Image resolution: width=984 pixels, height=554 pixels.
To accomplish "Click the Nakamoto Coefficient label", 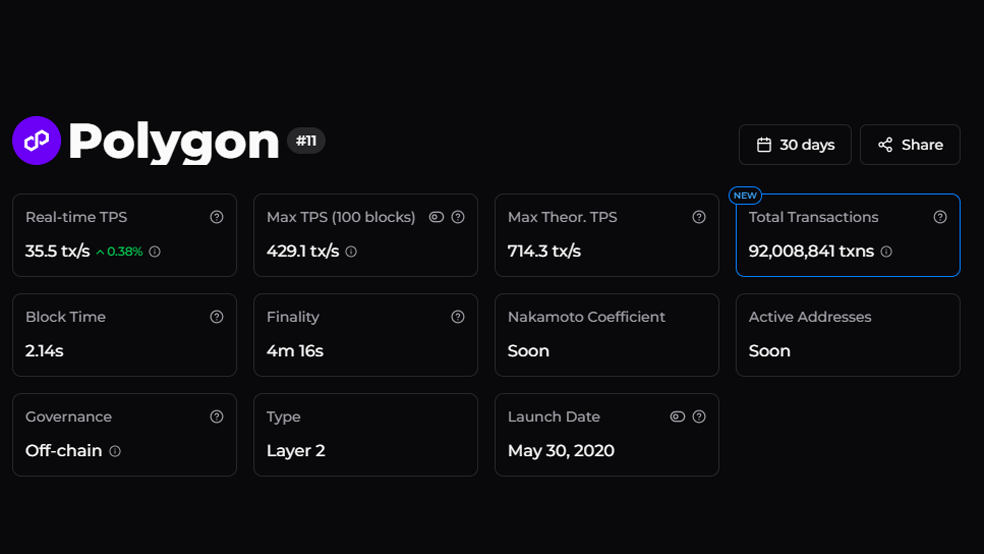I will (x=586, y=317).
